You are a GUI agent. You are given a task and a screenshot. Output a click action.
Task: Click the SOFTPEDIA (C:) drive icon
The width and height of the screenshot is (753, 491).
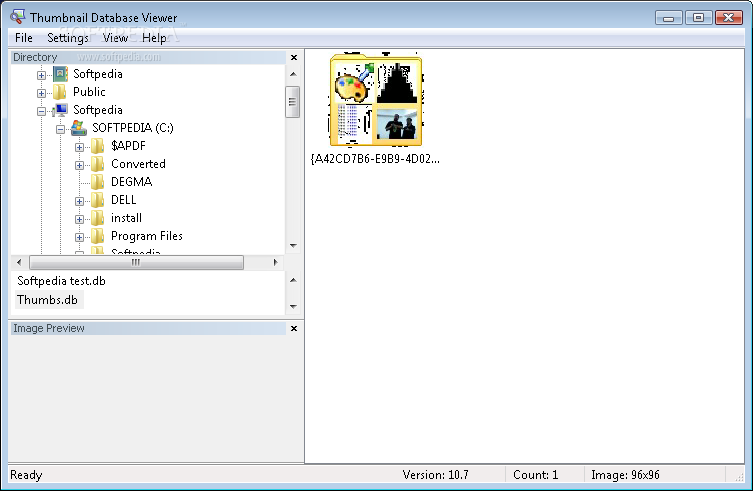pos(79,128)
